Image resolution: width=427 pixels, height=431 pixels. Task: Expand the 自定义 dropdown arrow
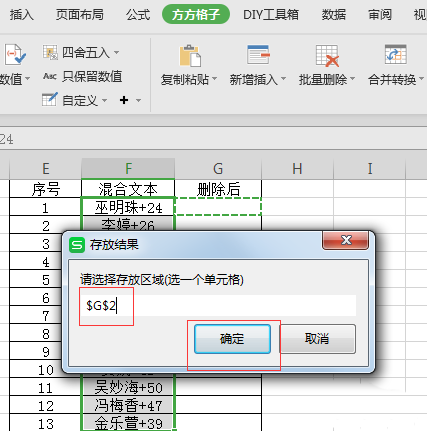(104, 100)
